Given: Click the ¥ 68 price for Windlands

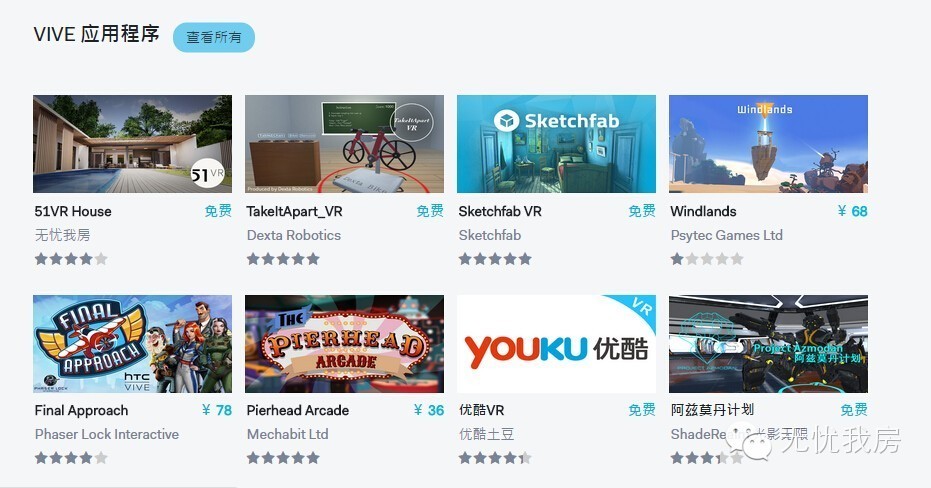Looking at the screenshot, I should coord(852,211).
